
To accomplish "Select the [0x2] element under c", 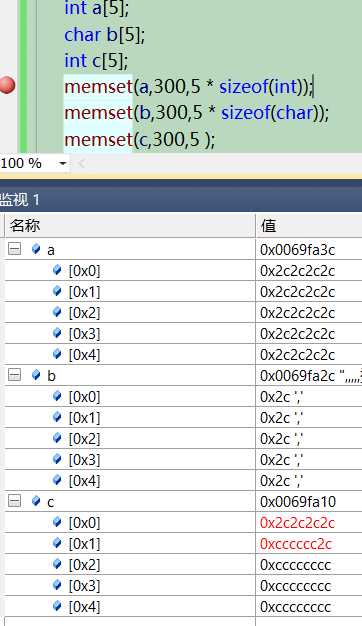I will coord(84,564).
